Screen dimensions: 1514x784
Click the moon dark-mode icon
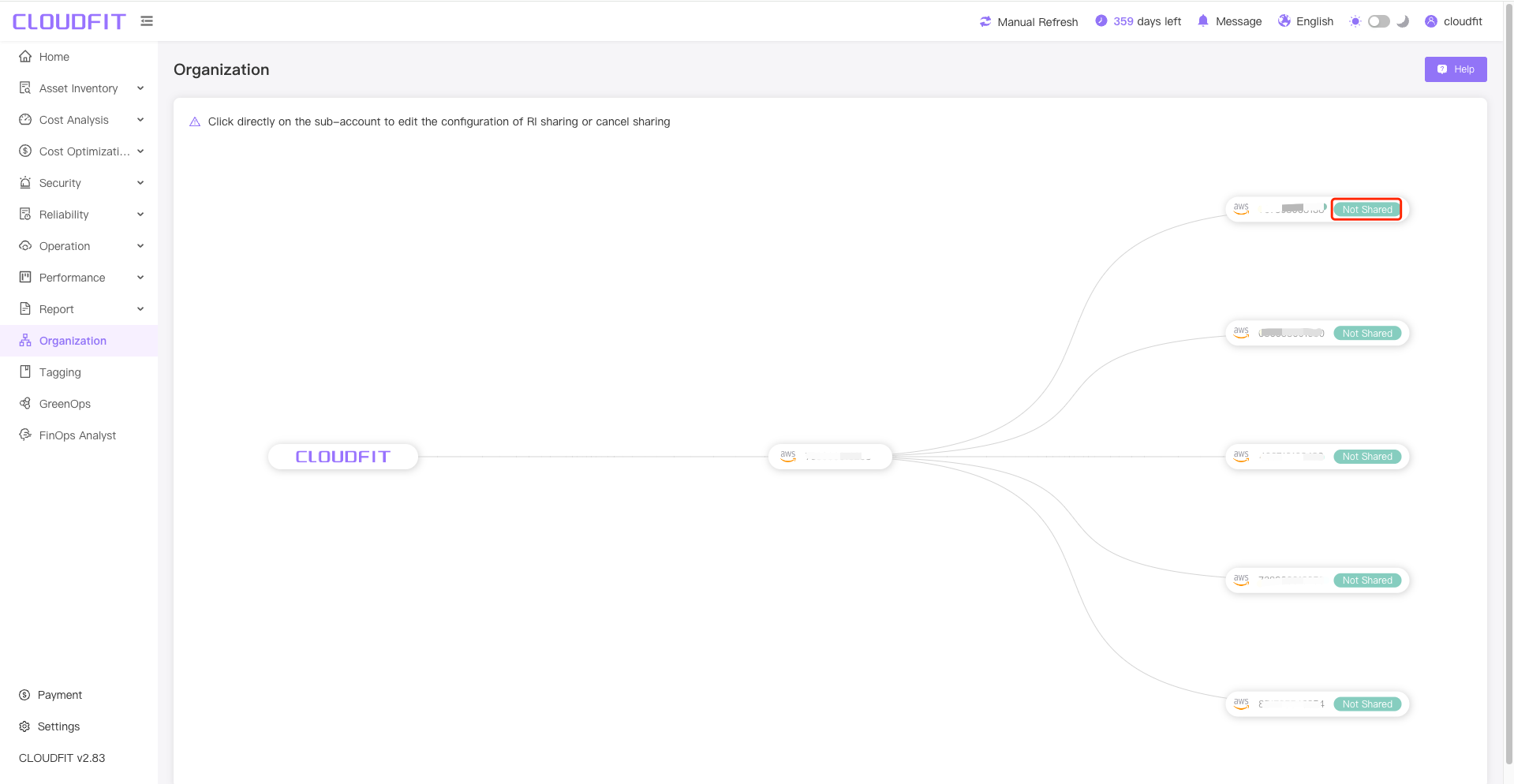tap(1403, 21)
